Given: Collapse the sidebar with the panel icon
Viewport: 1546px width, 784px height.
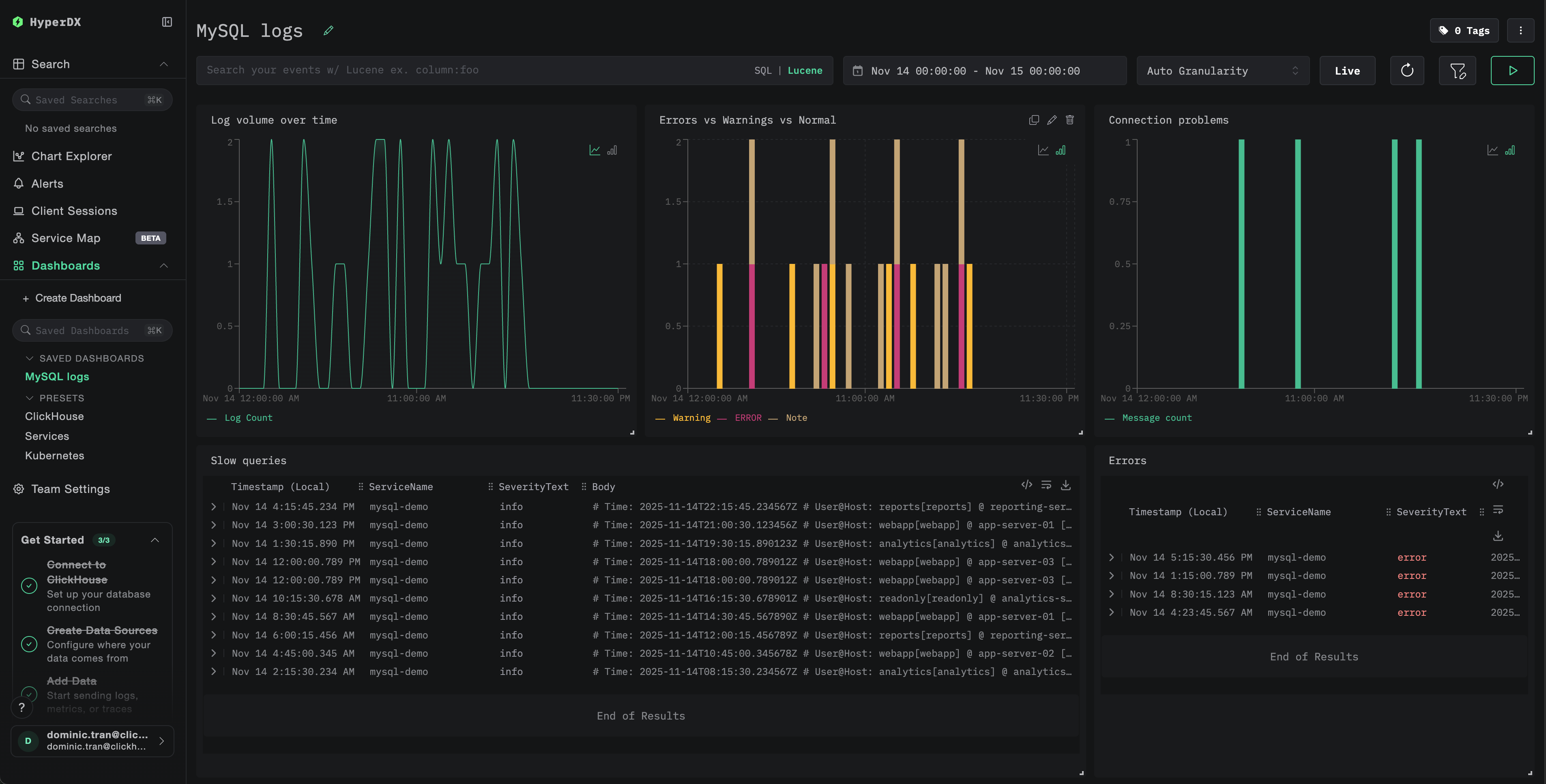Looking at the screenshot, I should click(x=167, y=22).
